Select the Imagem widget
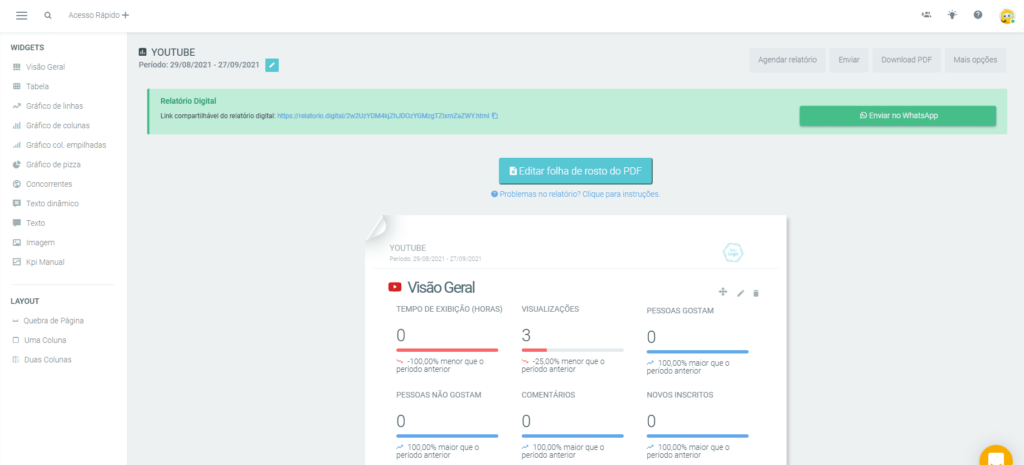 coord(33,242)
